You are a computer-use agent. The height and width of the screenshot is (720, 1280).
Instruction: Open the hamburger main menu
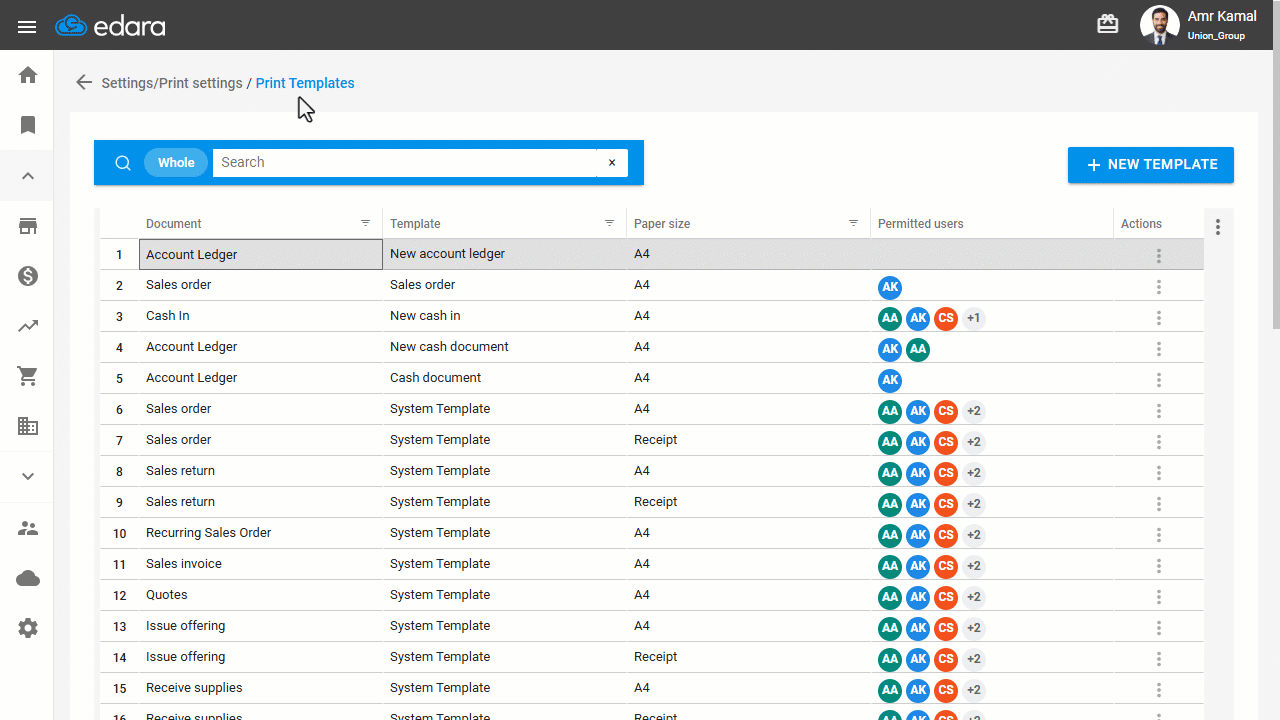[27, 26]
